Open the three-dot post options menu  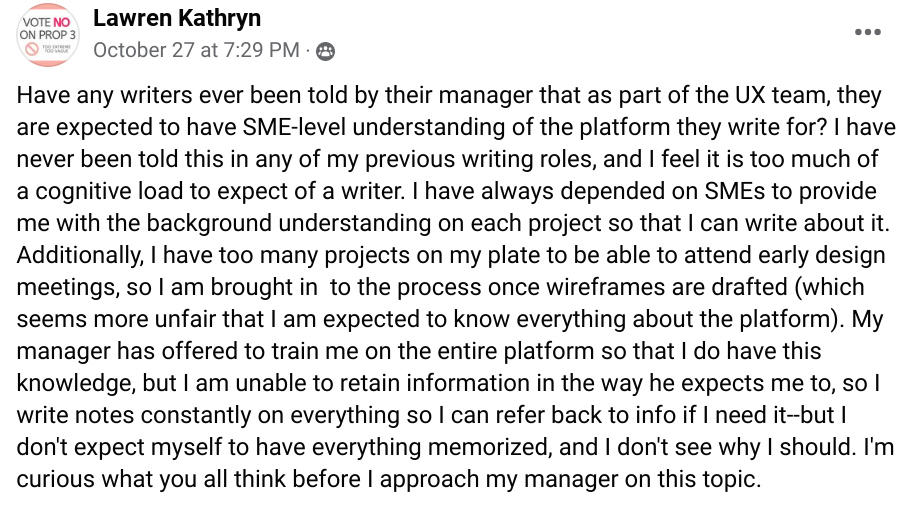[x=868, y=32]
